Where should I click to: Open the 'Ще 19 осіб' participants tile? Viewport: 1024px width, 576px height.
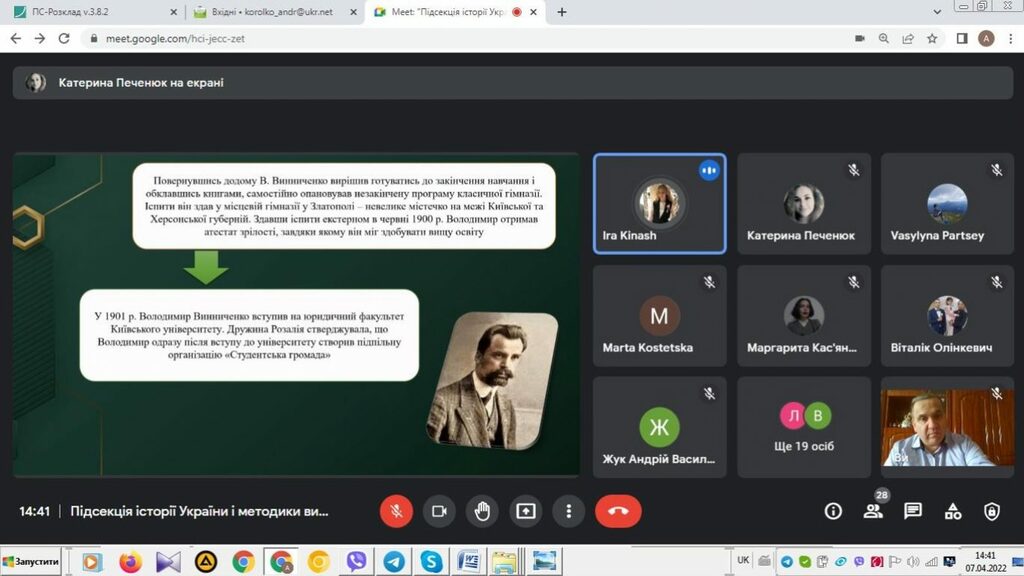click(804, 427)
